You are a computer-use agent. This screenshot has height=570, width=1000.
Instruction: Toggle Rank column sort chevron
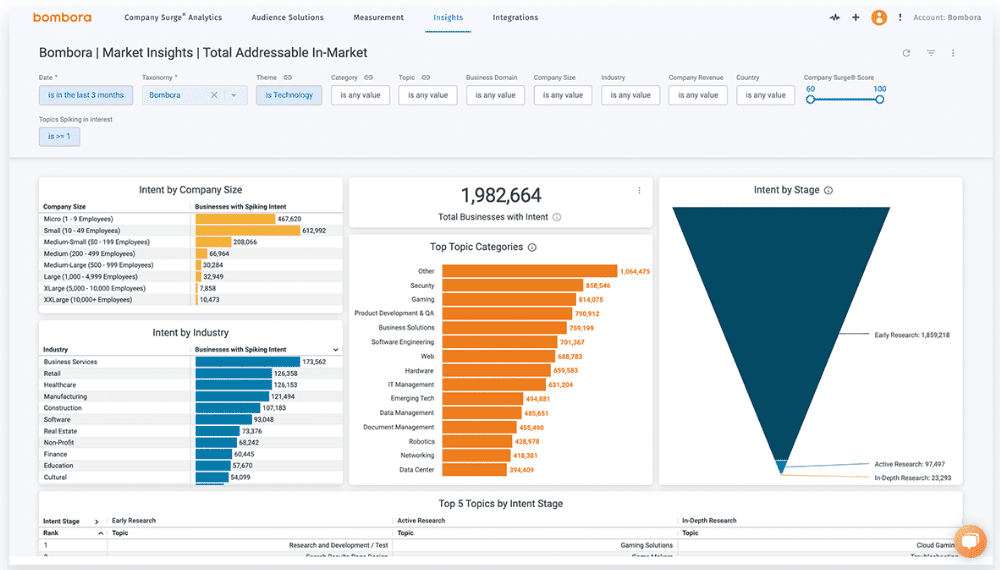point(101,533)
